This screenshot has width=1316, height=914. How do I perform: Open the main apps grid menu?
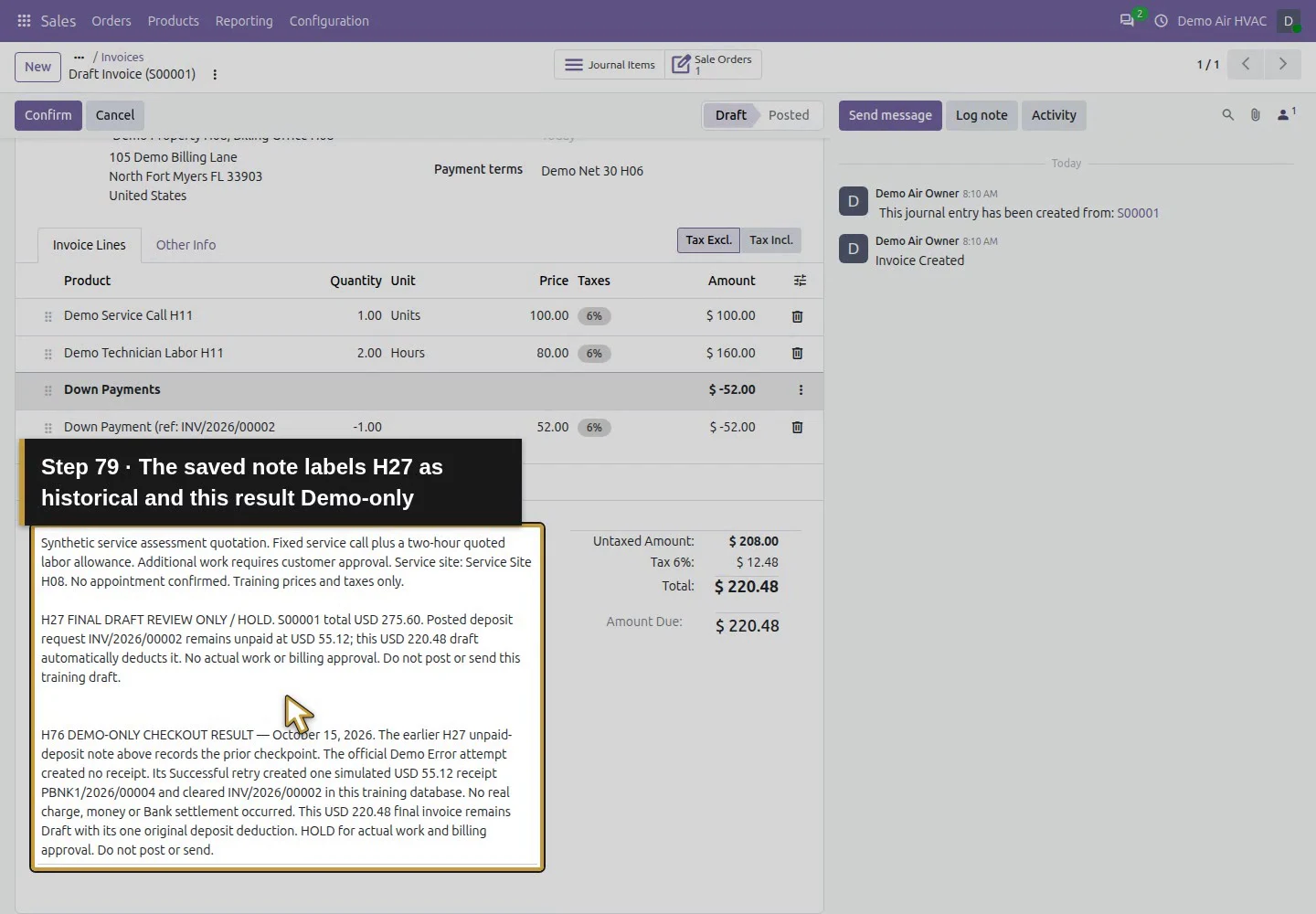24,21
